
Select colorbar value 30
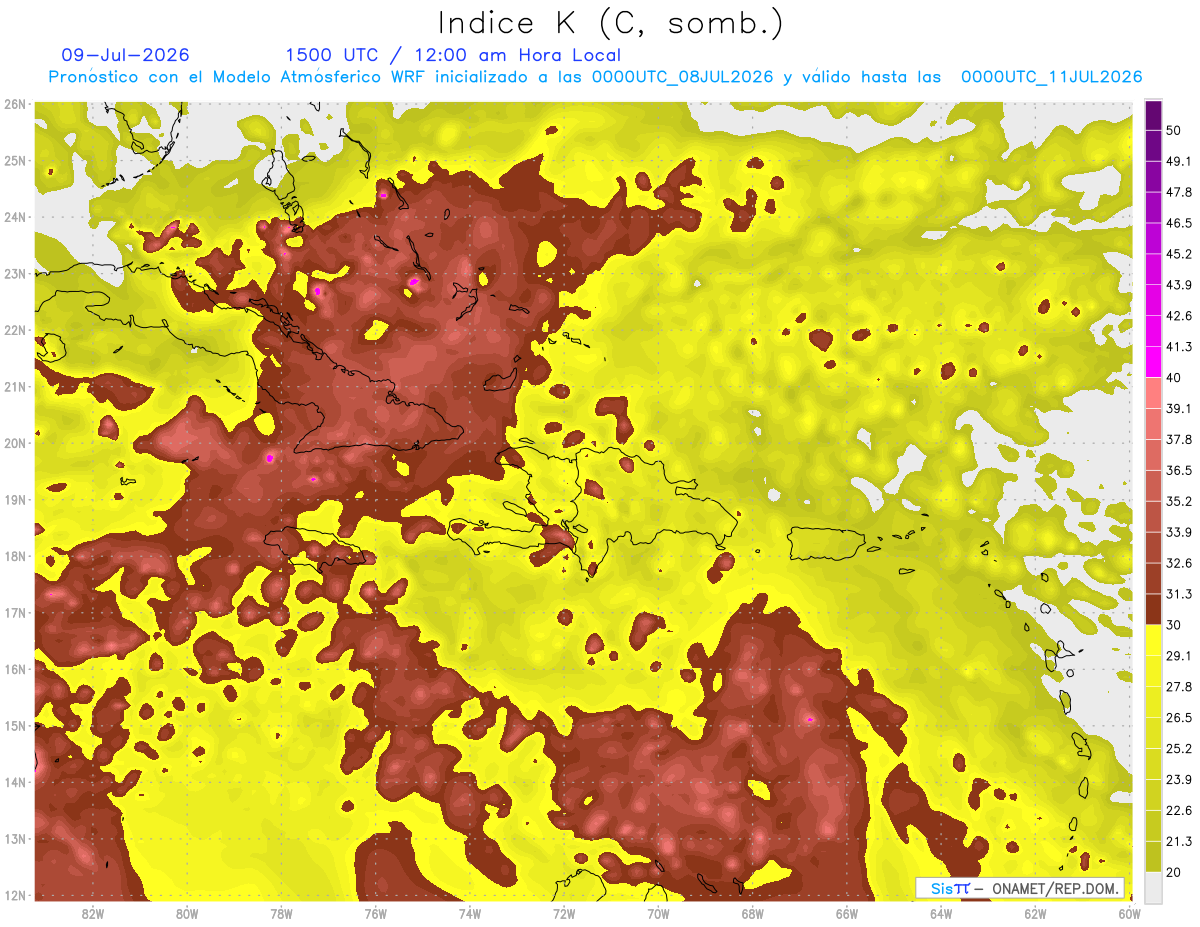[x=1174, y=625]
